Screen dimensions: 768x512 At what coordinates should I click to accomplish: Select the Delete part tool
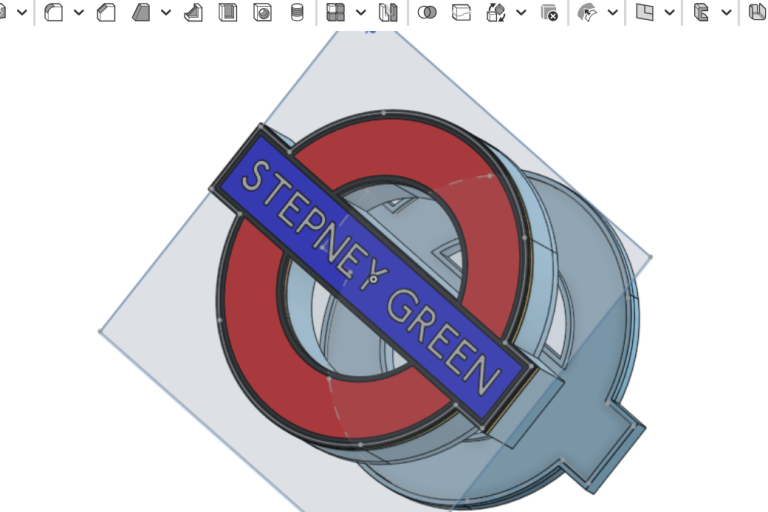point(549,12)
